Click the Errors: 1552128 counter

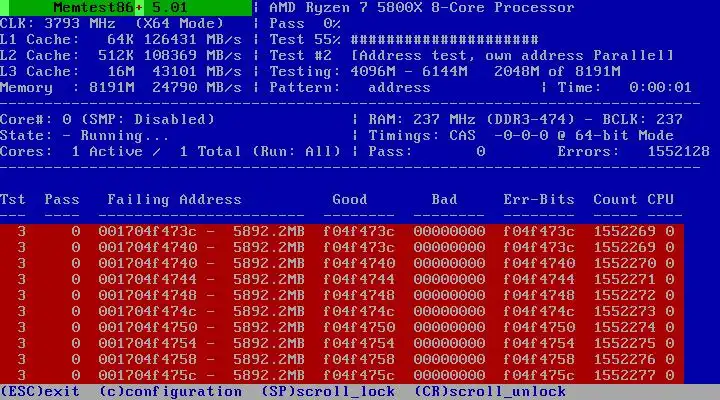(634, 152)
